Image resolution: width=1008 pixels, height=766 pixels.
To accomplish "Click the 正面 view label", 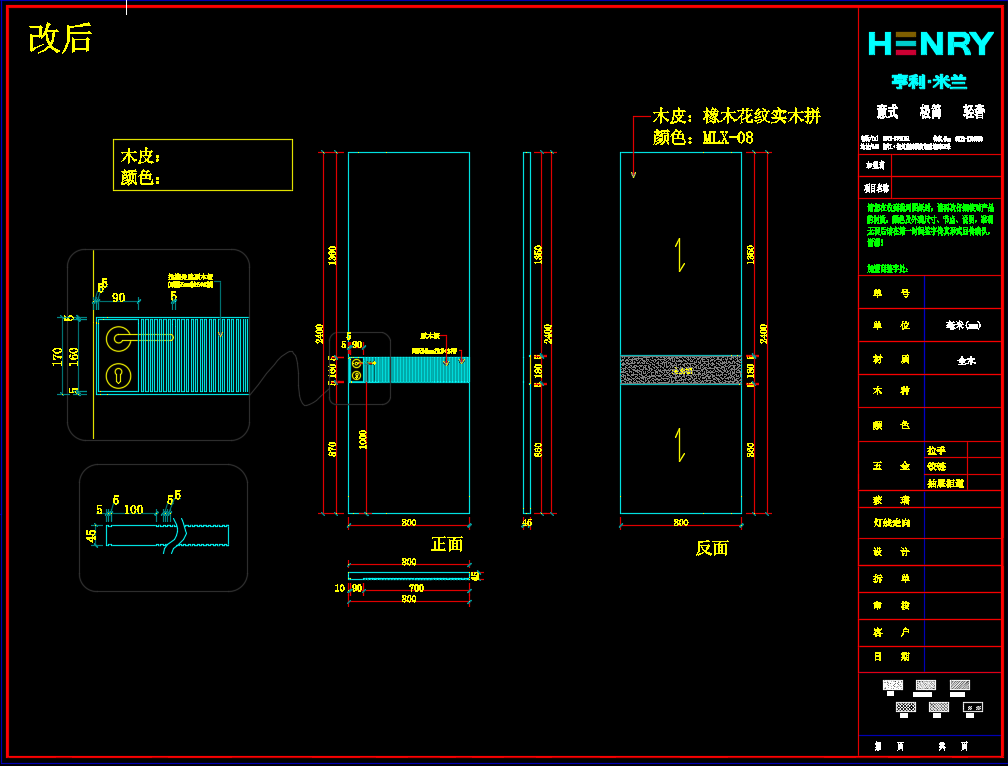I will click(x=447, y=544).
